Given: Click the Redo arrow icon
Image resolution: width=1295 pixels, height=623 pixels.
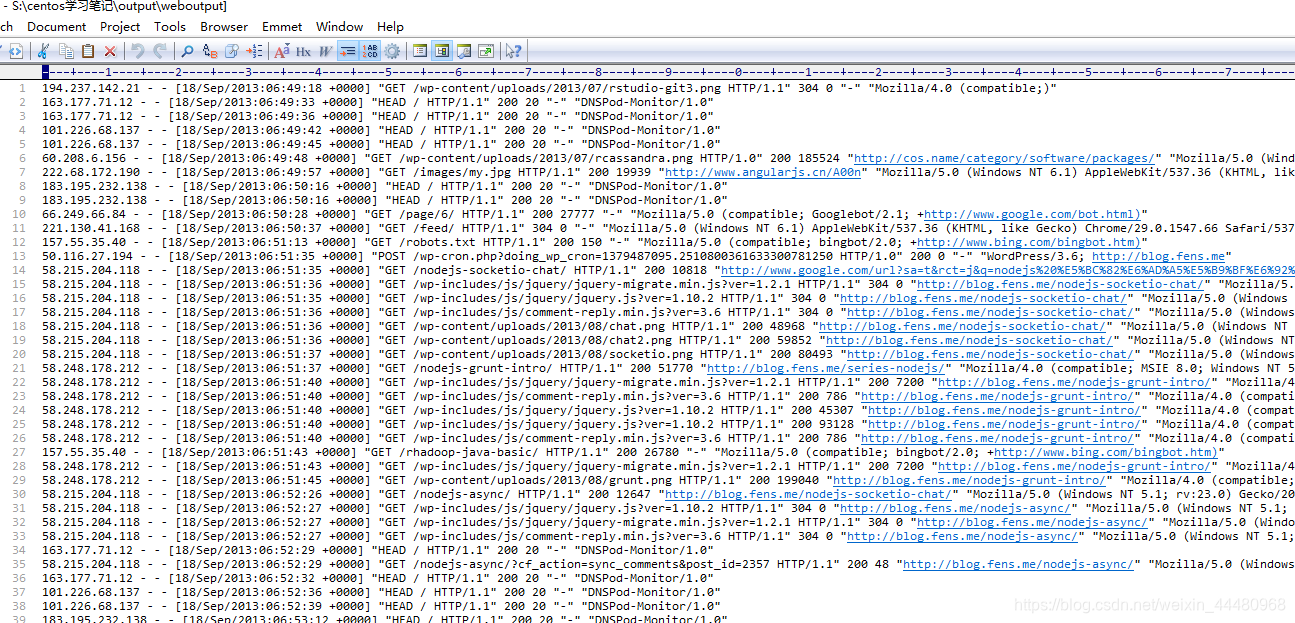Looking at the screenshot, I should (160, 51).
